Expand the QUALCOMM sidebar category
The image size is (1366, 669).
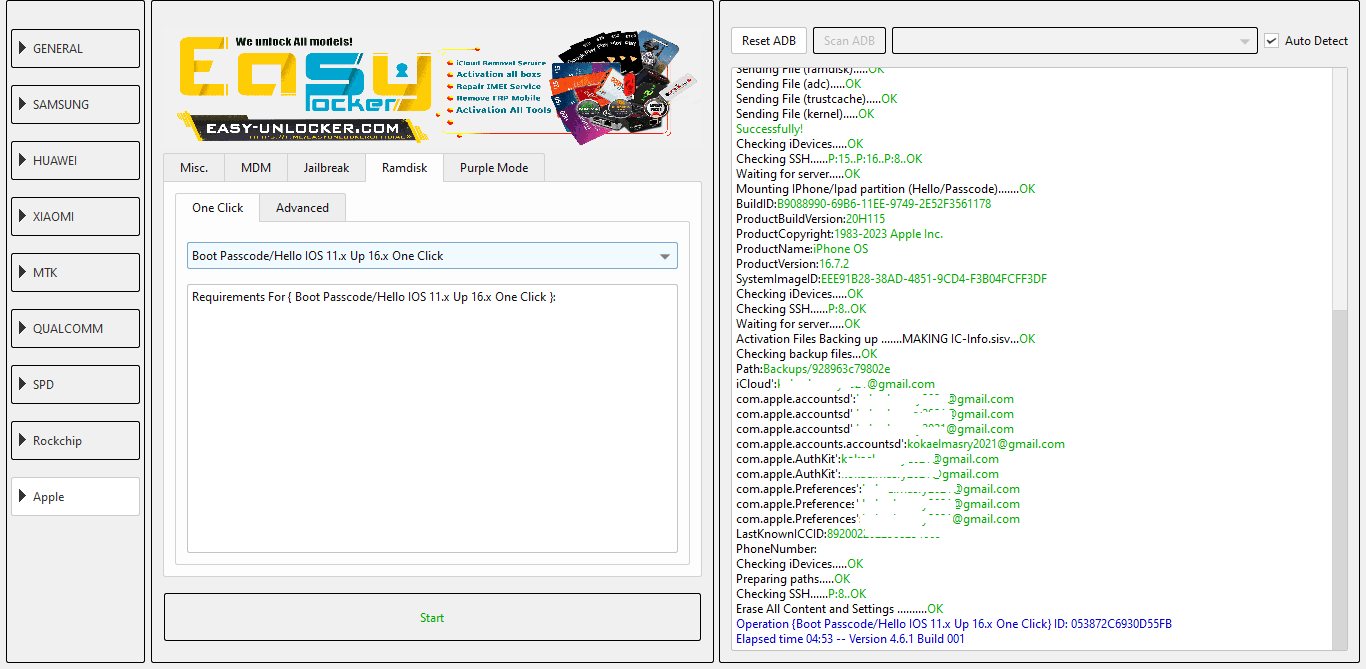pyautogui.click(x=75, y=328)
